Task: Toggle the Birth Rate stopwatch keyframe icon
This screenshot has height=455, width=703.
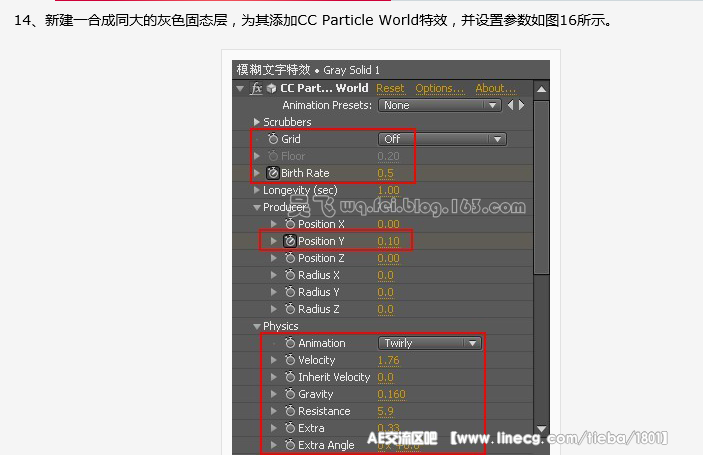Action: (x=273, y=173)
